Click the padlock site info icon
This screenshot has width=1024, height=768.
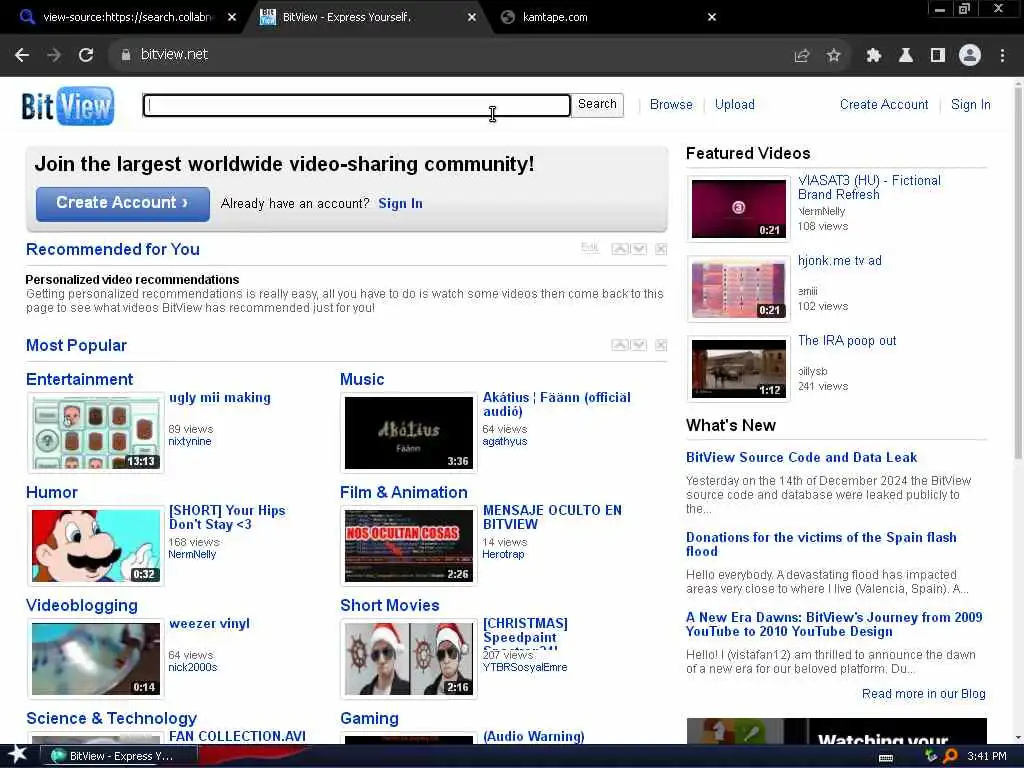coord(125,55)
